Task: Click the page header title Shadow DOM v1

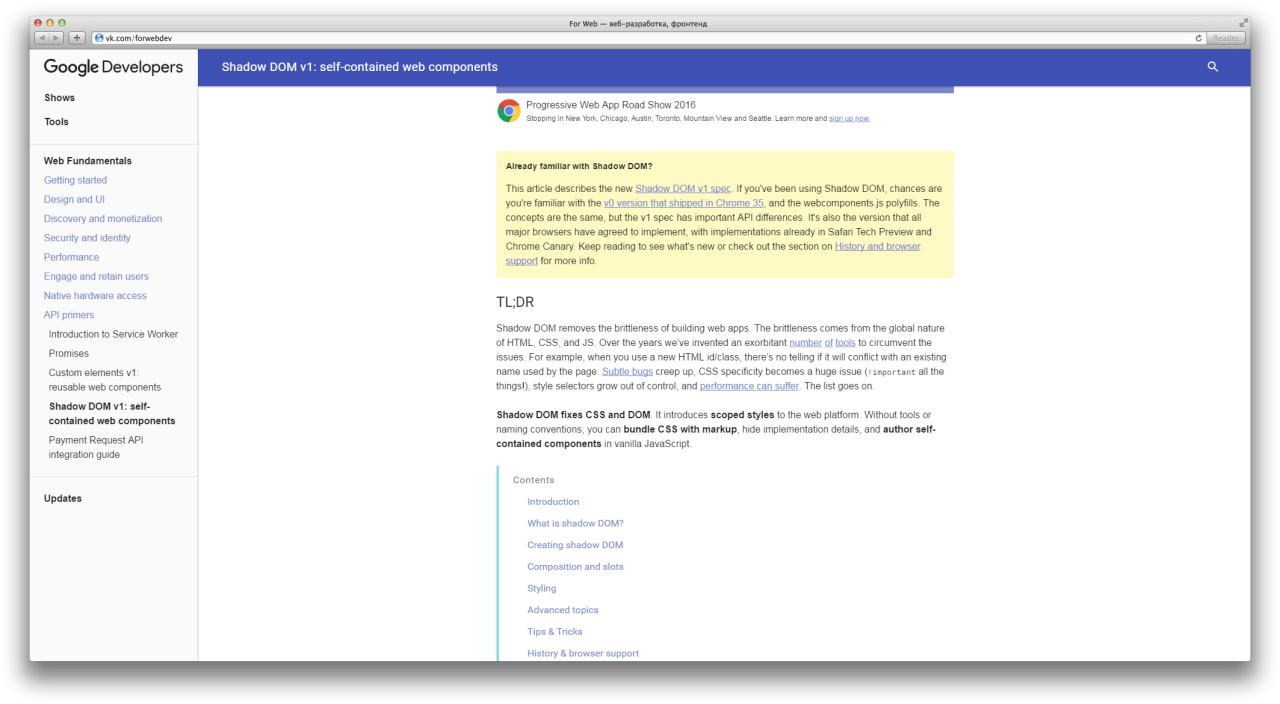Action: (x=360, y=67)
